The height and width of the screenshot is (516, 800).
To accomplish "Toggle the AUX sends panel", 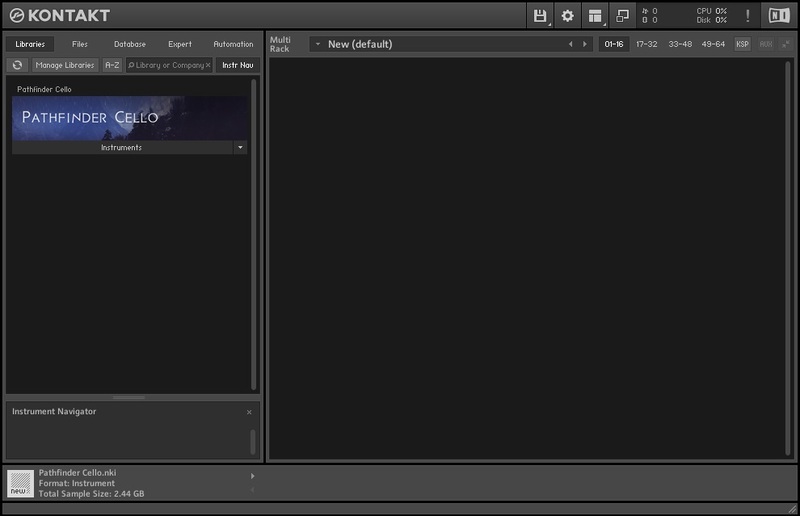I will [765, 44].
